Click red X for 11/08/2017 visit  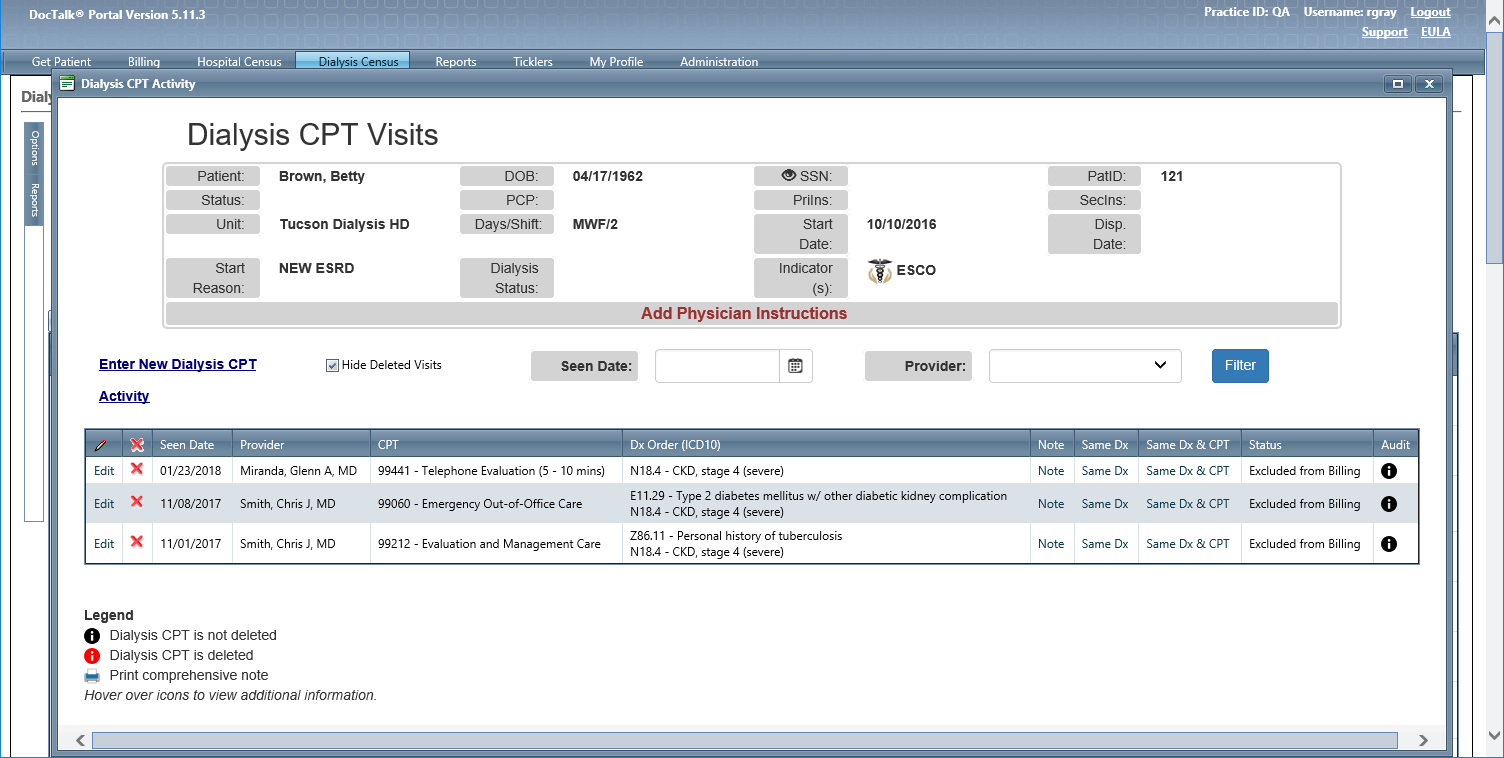tap(137, 503)
